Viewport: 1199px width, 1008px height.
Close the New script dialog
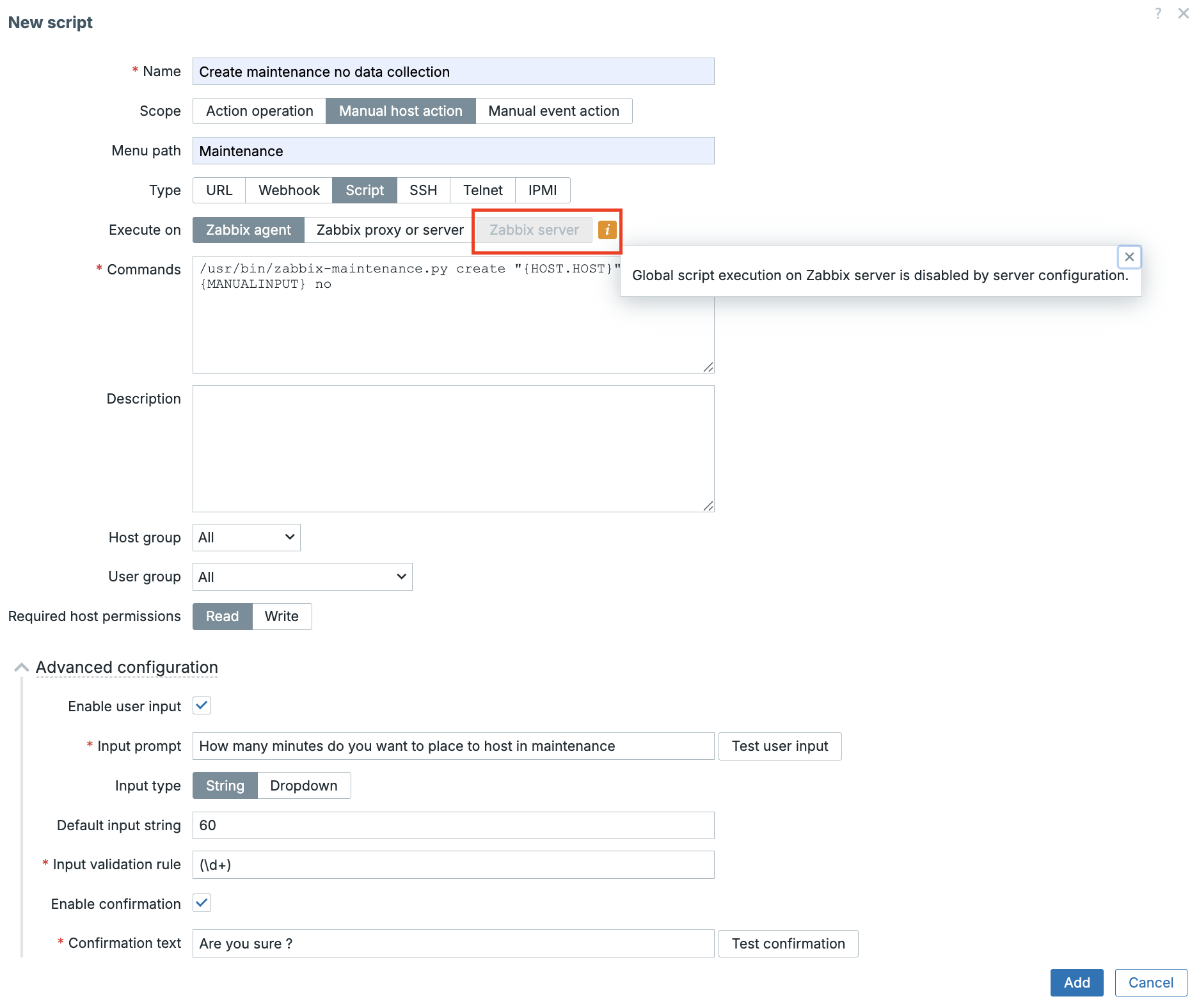pyautogui.click(x=1183, y=13)
